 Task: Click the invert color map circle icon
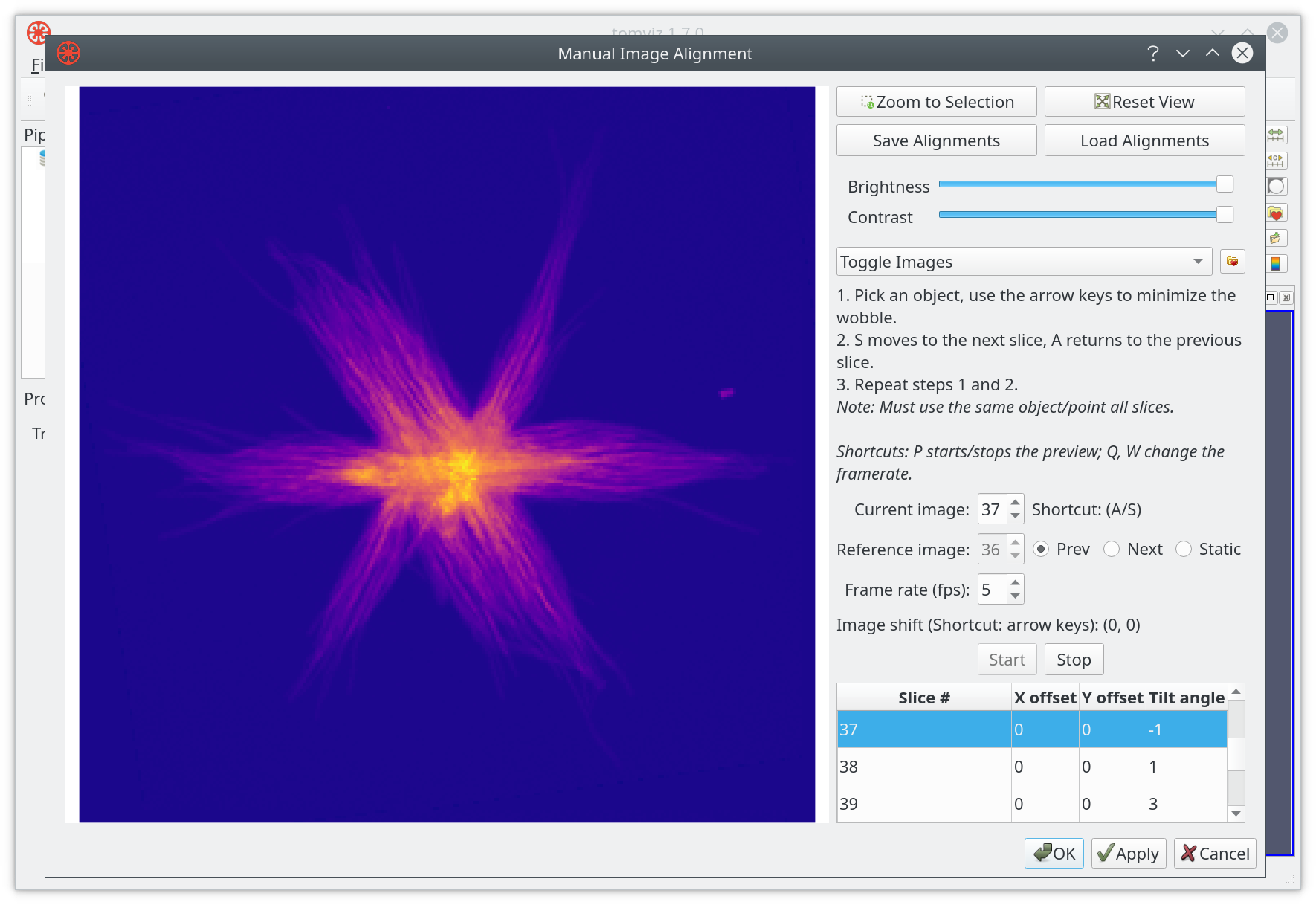(x=1276, y=187)
